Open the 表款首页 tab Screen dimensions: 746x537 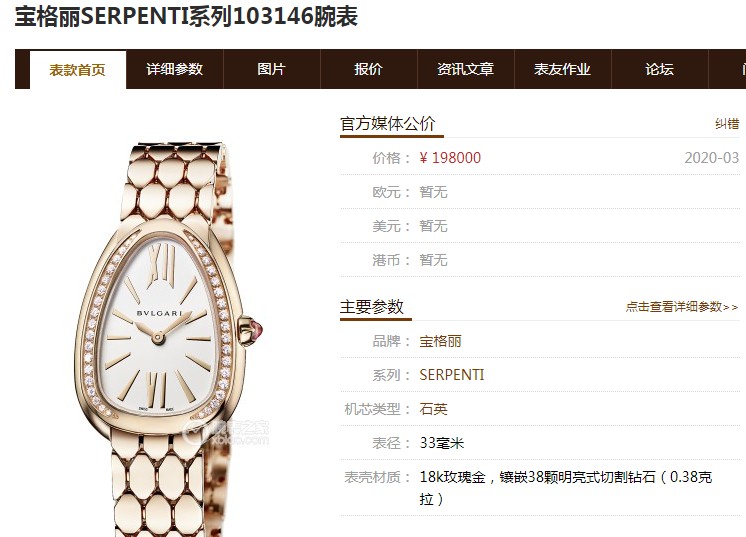point(78,70)
